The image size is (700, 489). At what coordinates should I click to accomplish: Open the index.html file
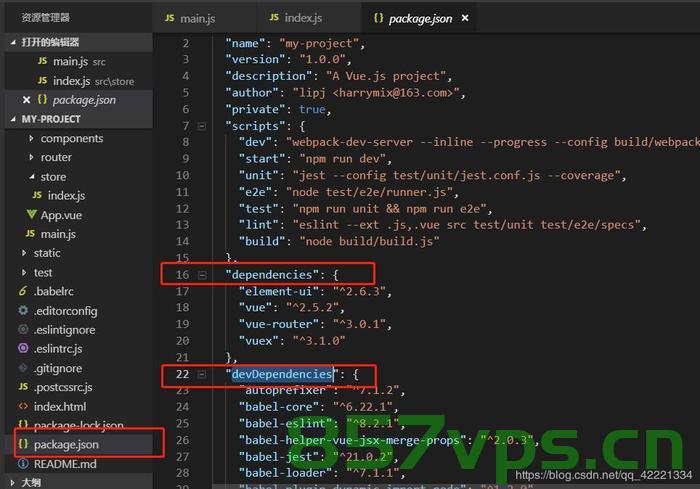tap(60, 407)
